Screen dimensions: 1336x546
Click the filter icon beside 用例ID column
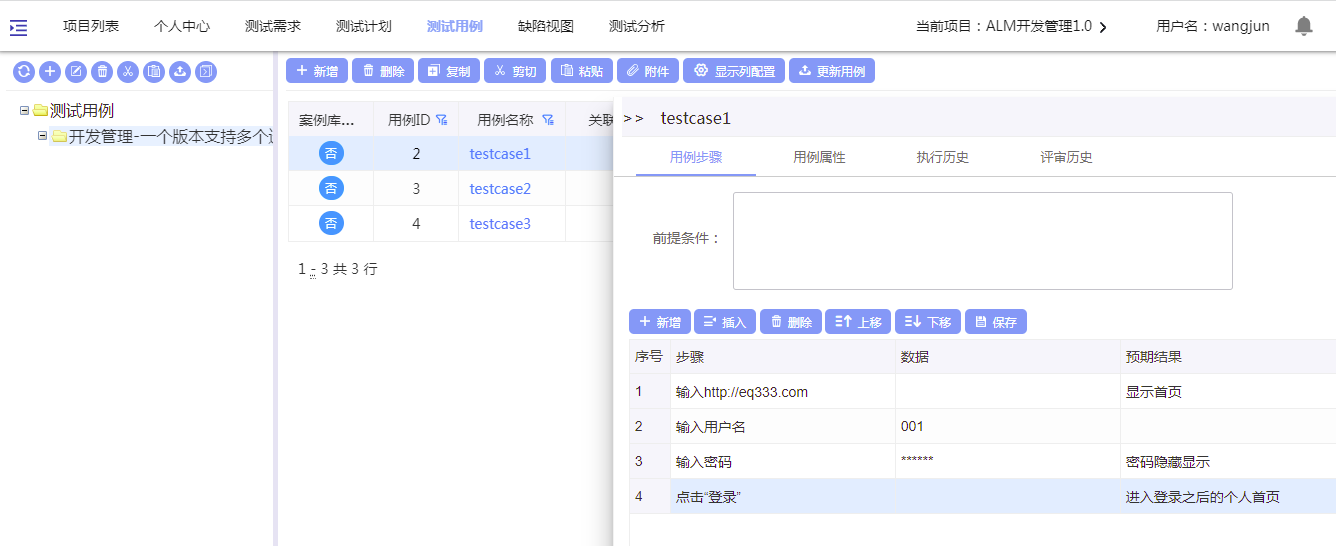[441, 120]
